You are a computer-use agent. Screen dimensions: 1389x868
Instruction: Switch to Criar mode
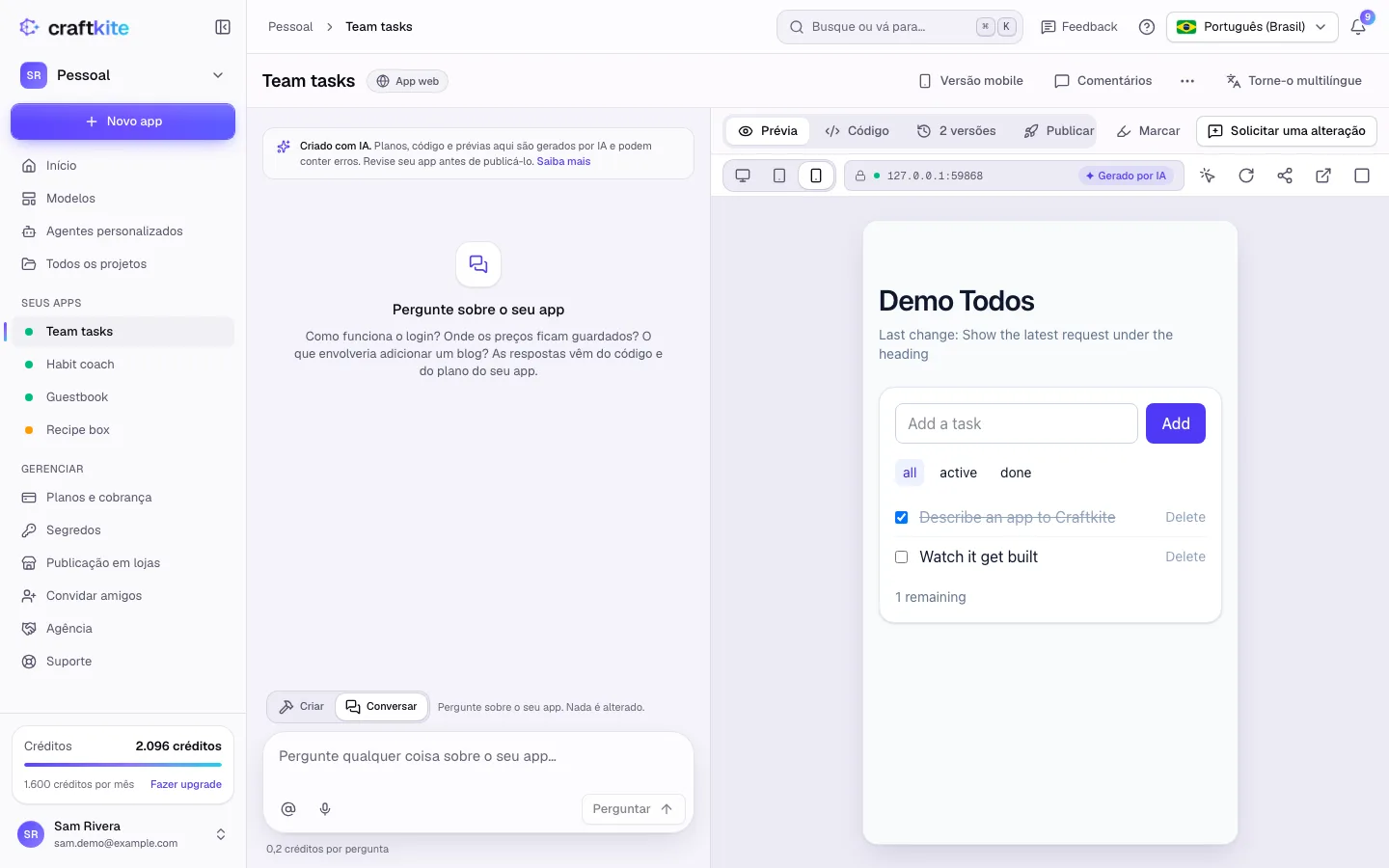(x=302, y=707)
